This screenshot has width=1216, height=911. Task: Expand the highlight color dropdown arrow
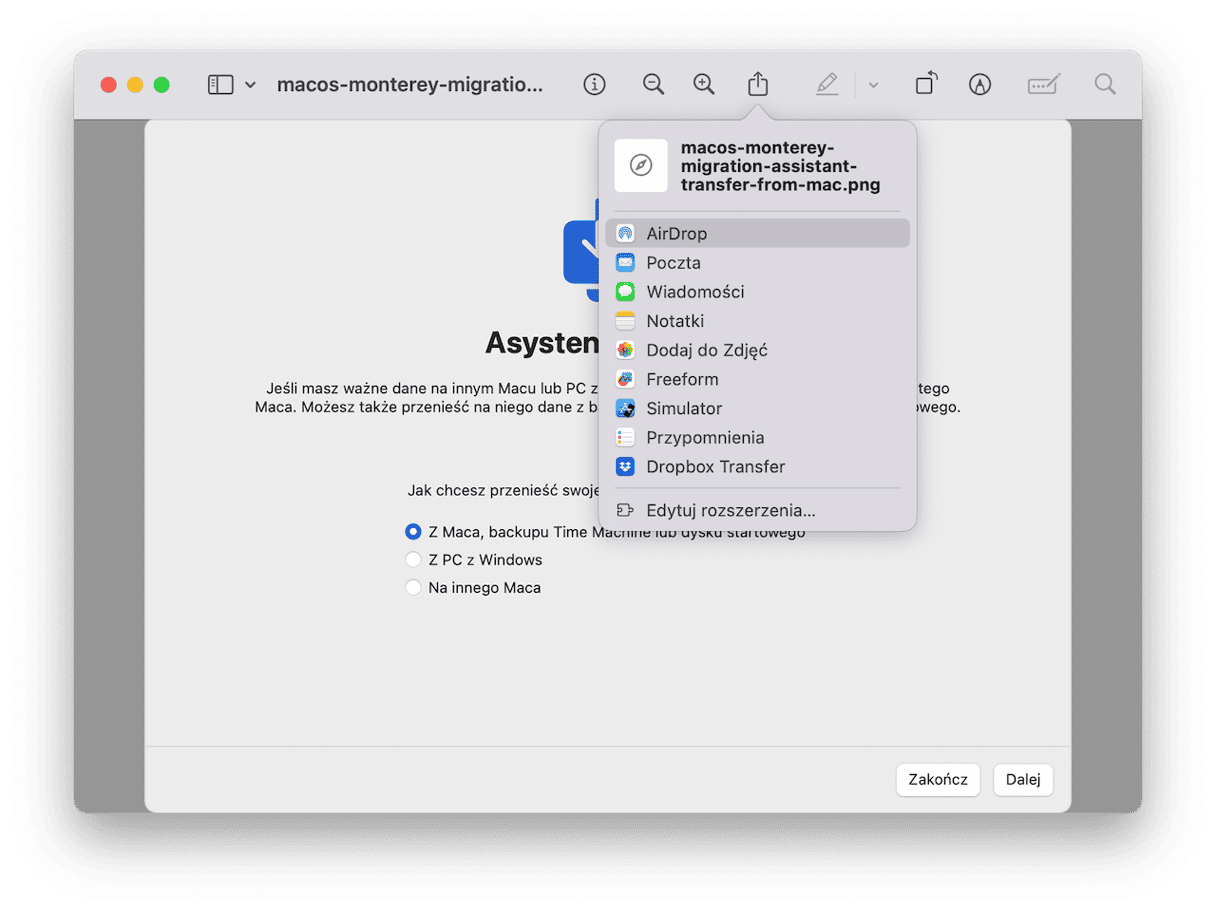coord(873,86)
